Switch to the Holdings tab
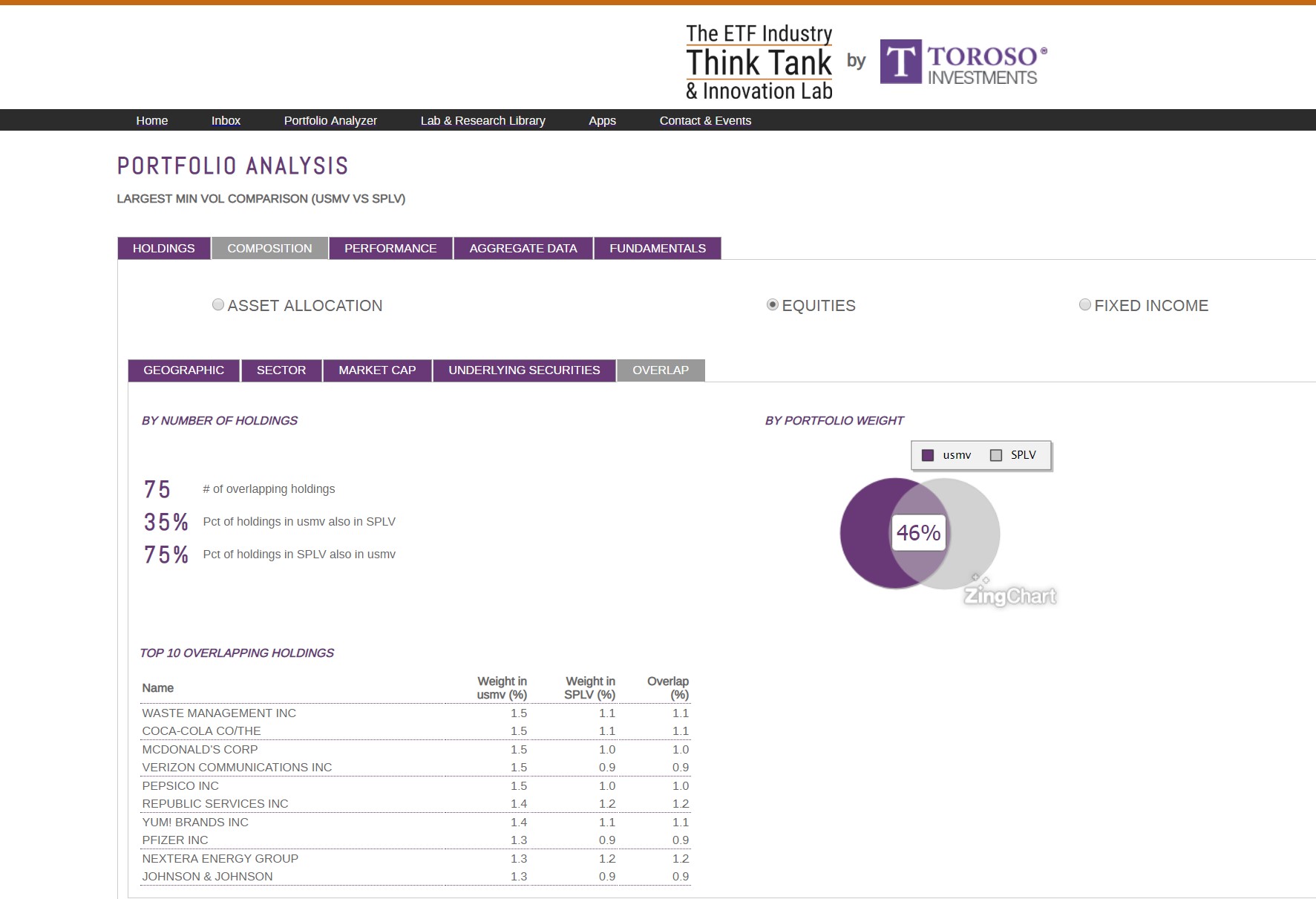 (164, 248)
